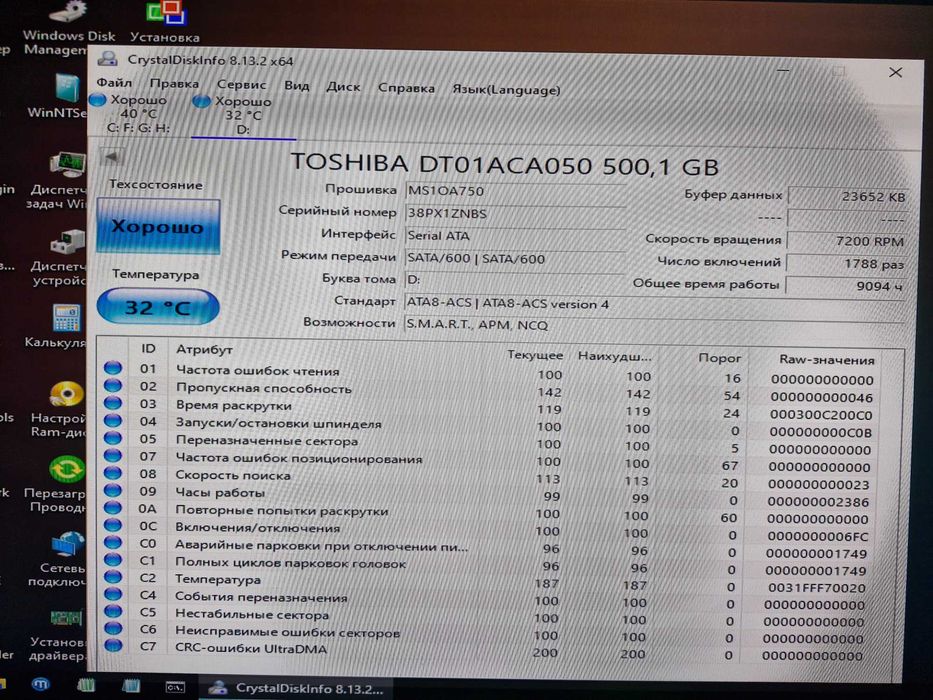Click the Raw-значения column header
The image size is (933, 700).
point(826,360)
